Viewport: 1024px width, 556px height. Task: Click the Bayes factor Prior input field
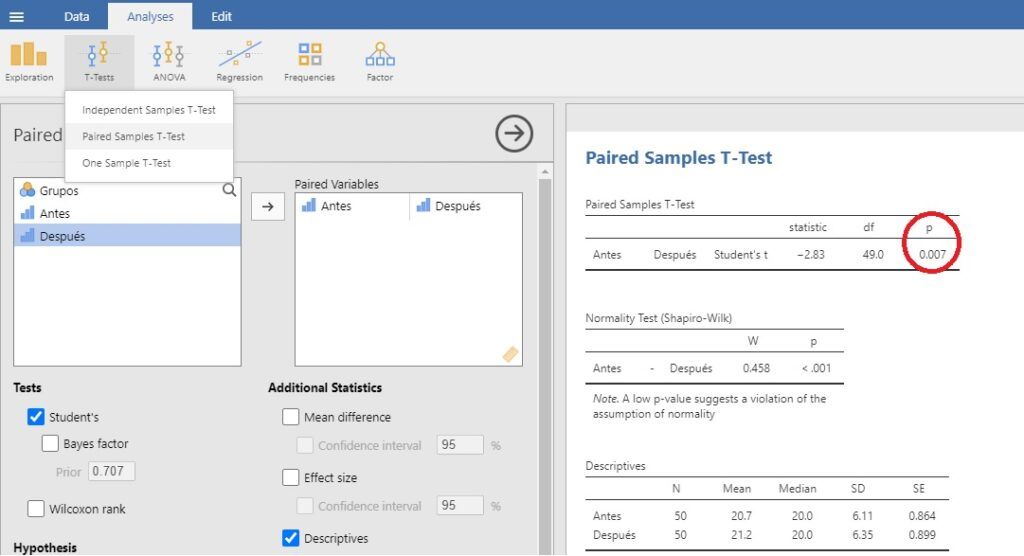click(x=111, y=471)
